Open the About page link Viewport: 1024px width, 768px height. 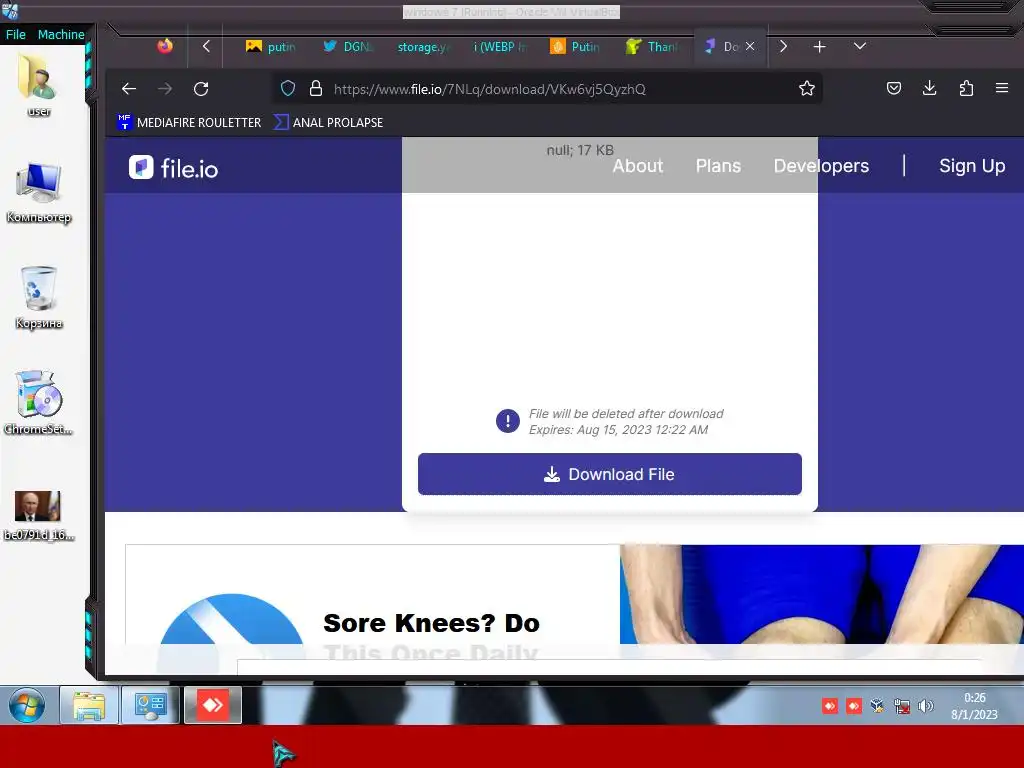pos(637,166)
